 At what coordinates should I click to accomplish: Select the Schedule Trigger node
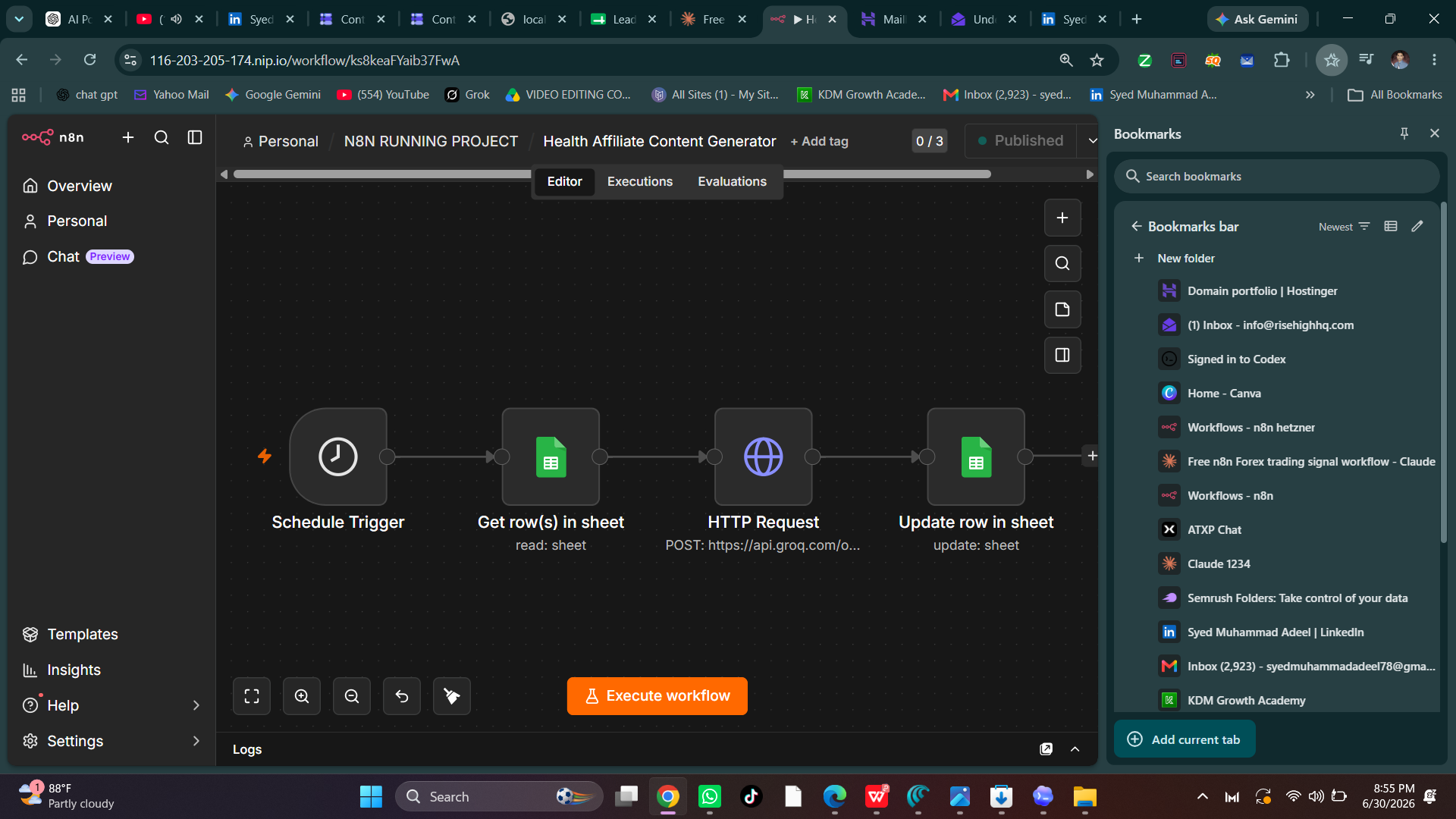coord(338,457)
